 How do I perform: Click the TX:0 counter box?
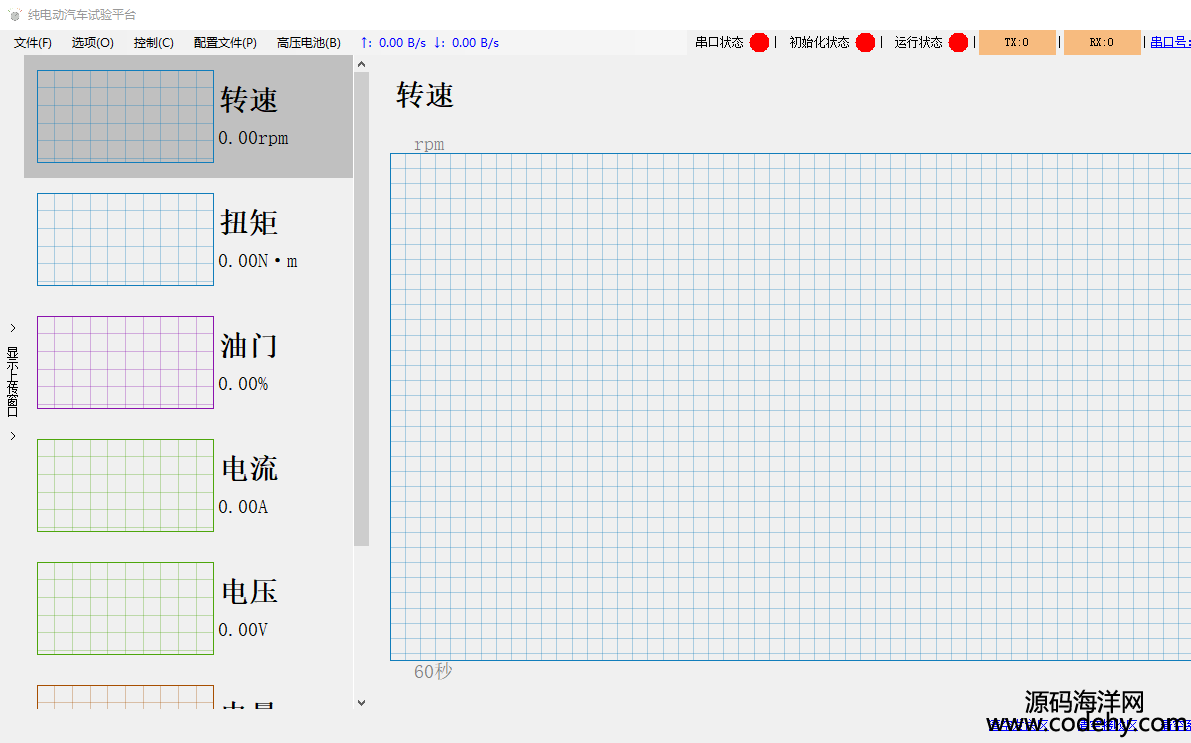pos(1017,43)
